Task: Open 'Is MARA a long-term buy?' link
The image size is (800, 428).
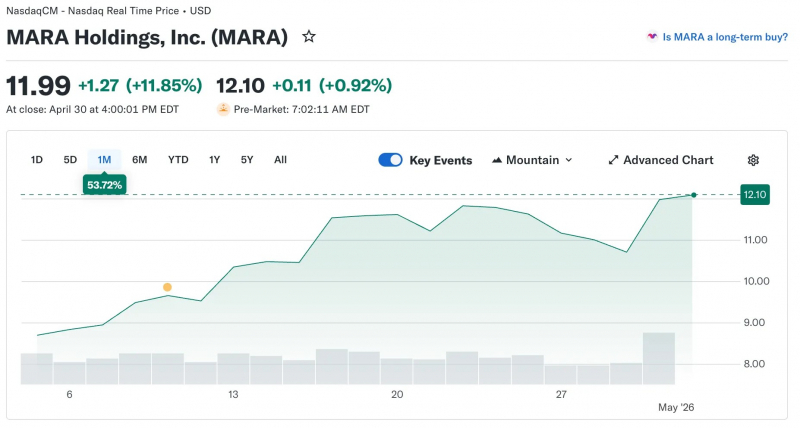Action: click(725, 37)
